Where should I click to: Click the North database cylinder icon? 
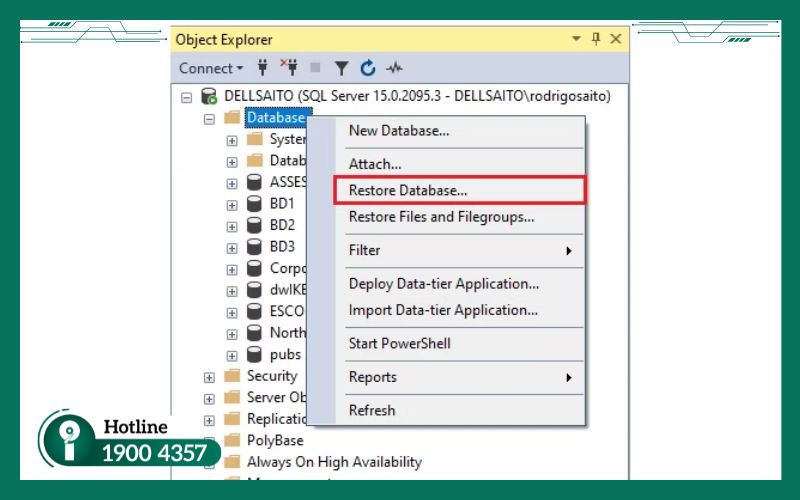(254, 333)
